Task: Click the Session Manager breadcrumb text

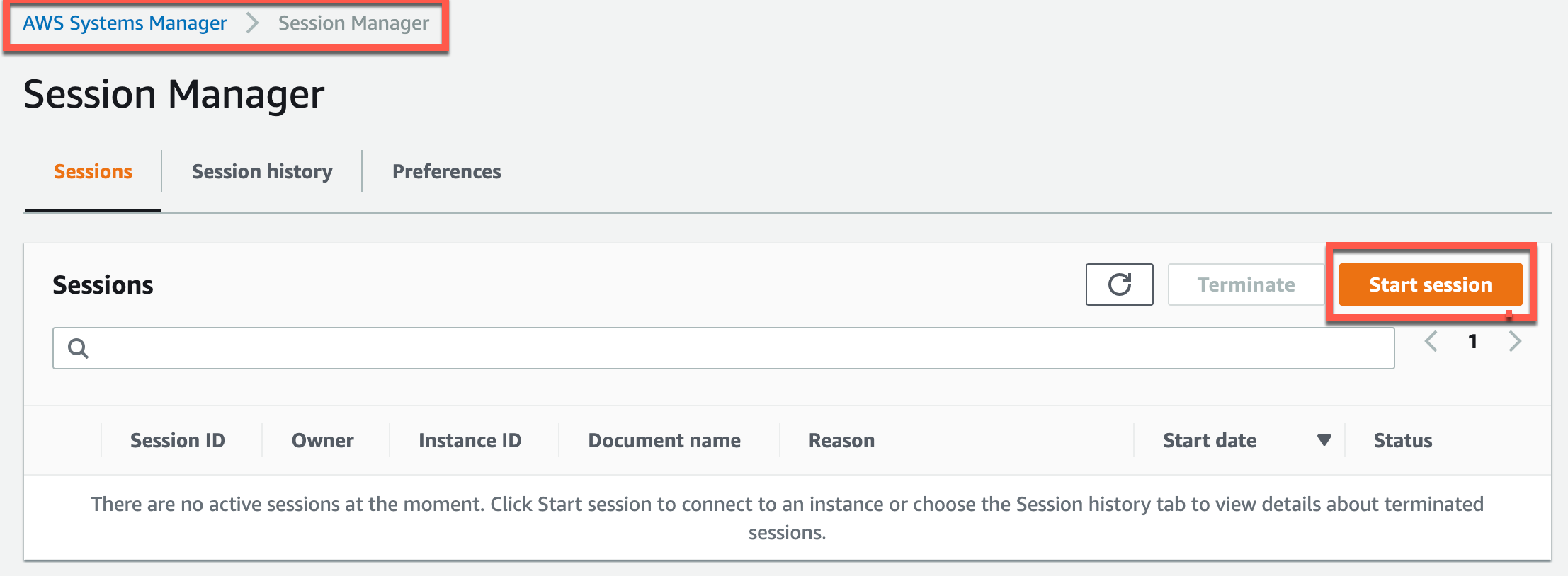Action: tap(353, 23)
